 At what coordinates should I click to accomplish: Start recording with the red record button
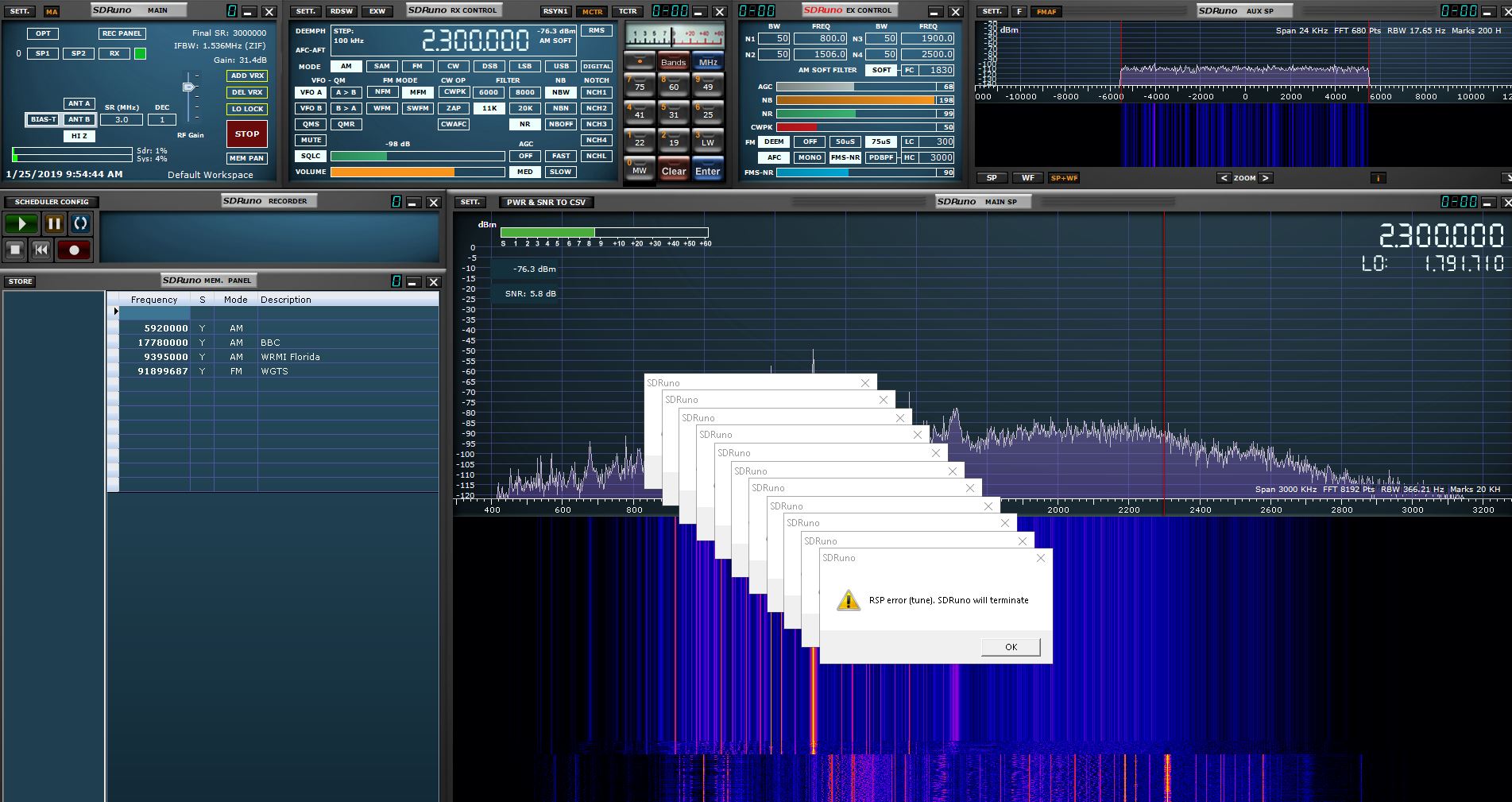pyautogui.click(x=74, y=250)
